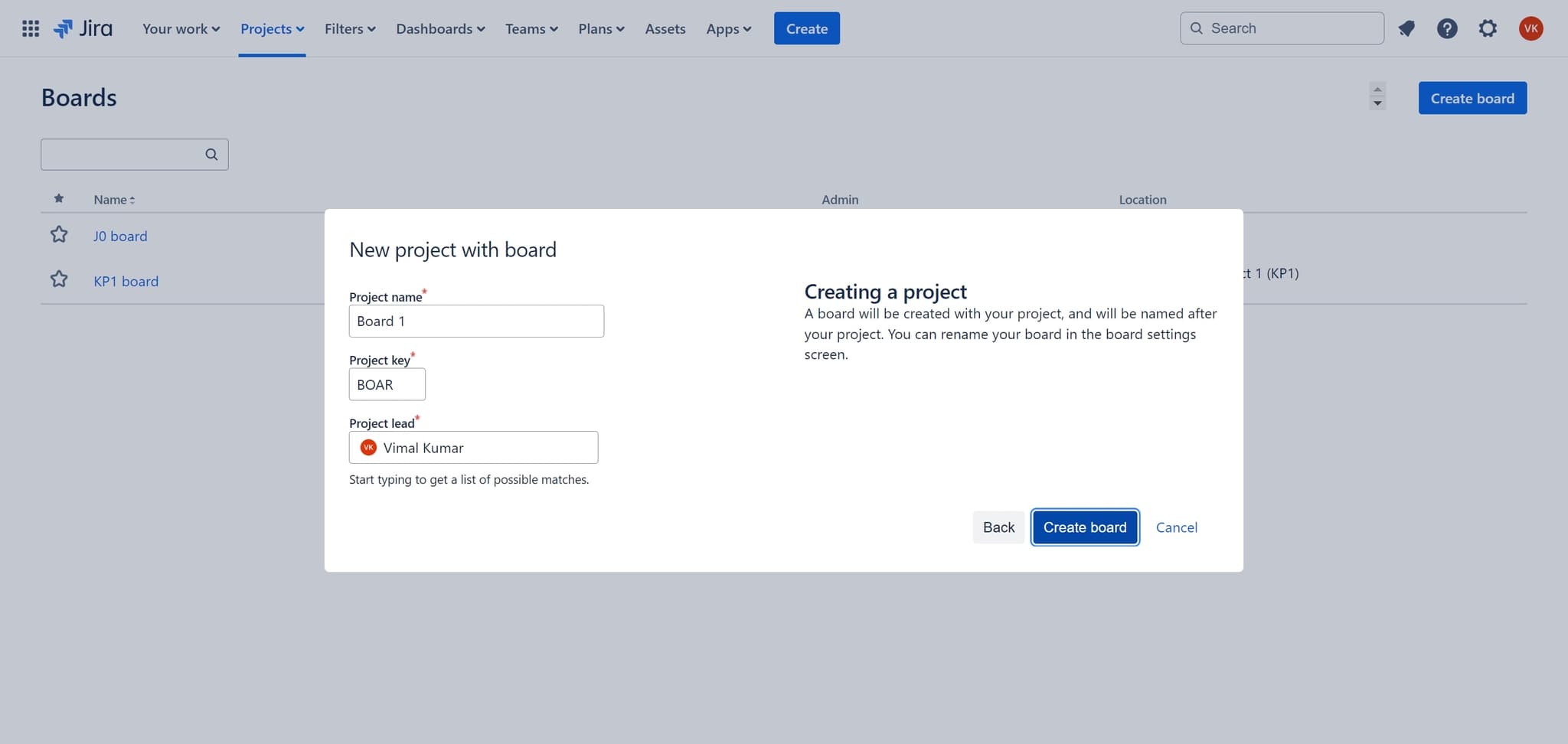The width and height of the screenshot is (1568, 744).
Task: Click the VK profile avatar
Action: pos(1530,28)
